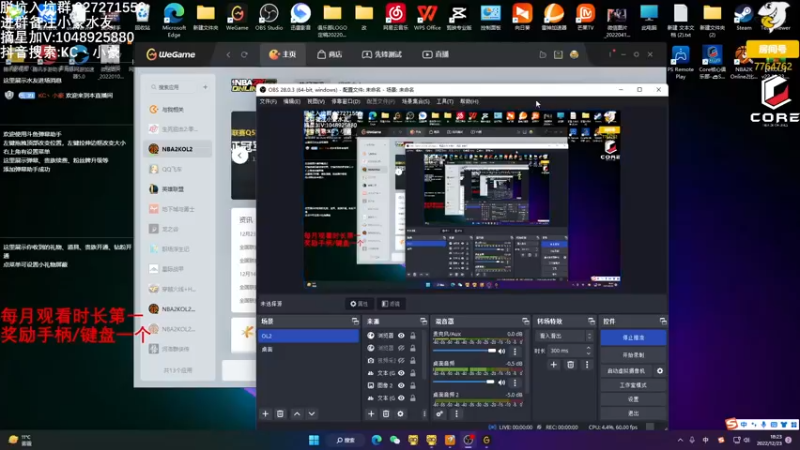Screen dimensions: 800x450
Task: Open source Properties button above docks
Action: (359, 304)
